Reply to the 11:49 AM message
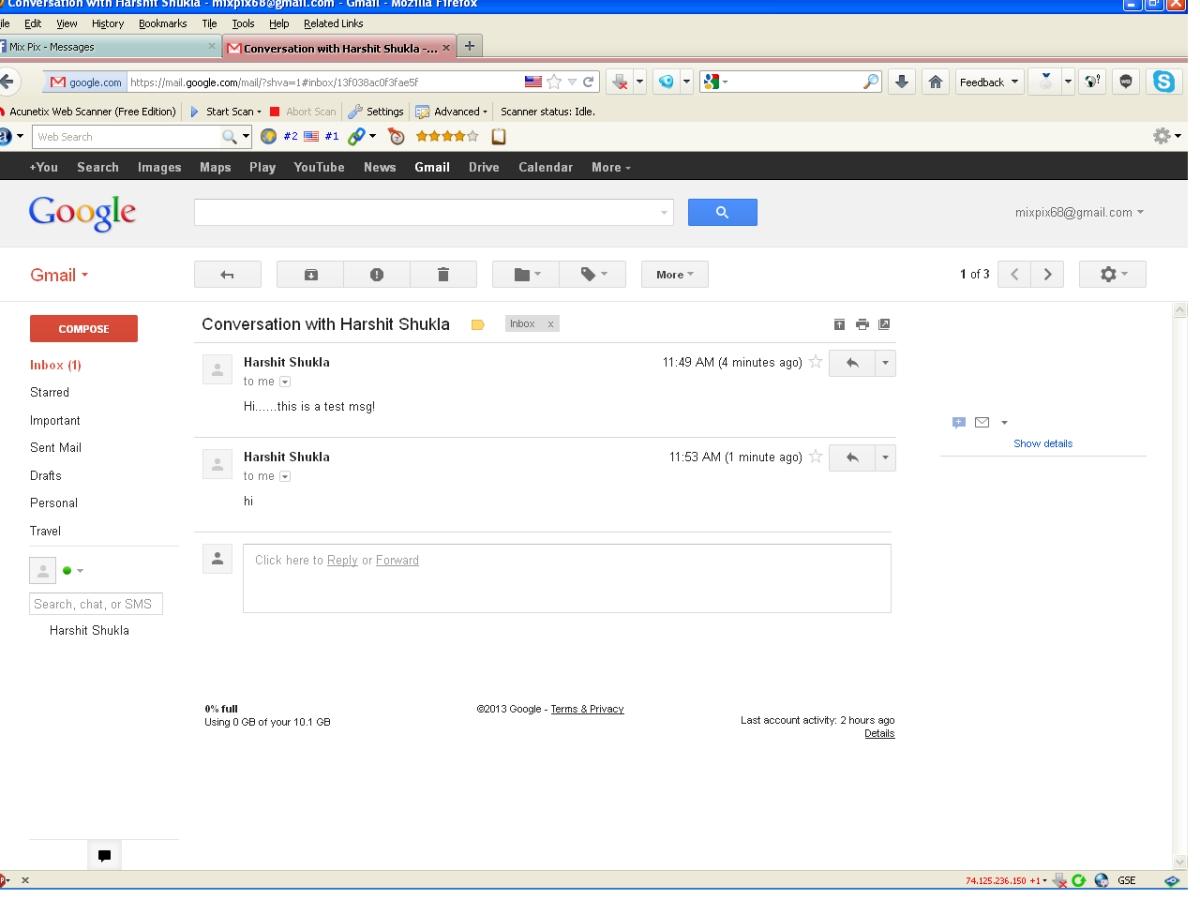 pos(852,363)
